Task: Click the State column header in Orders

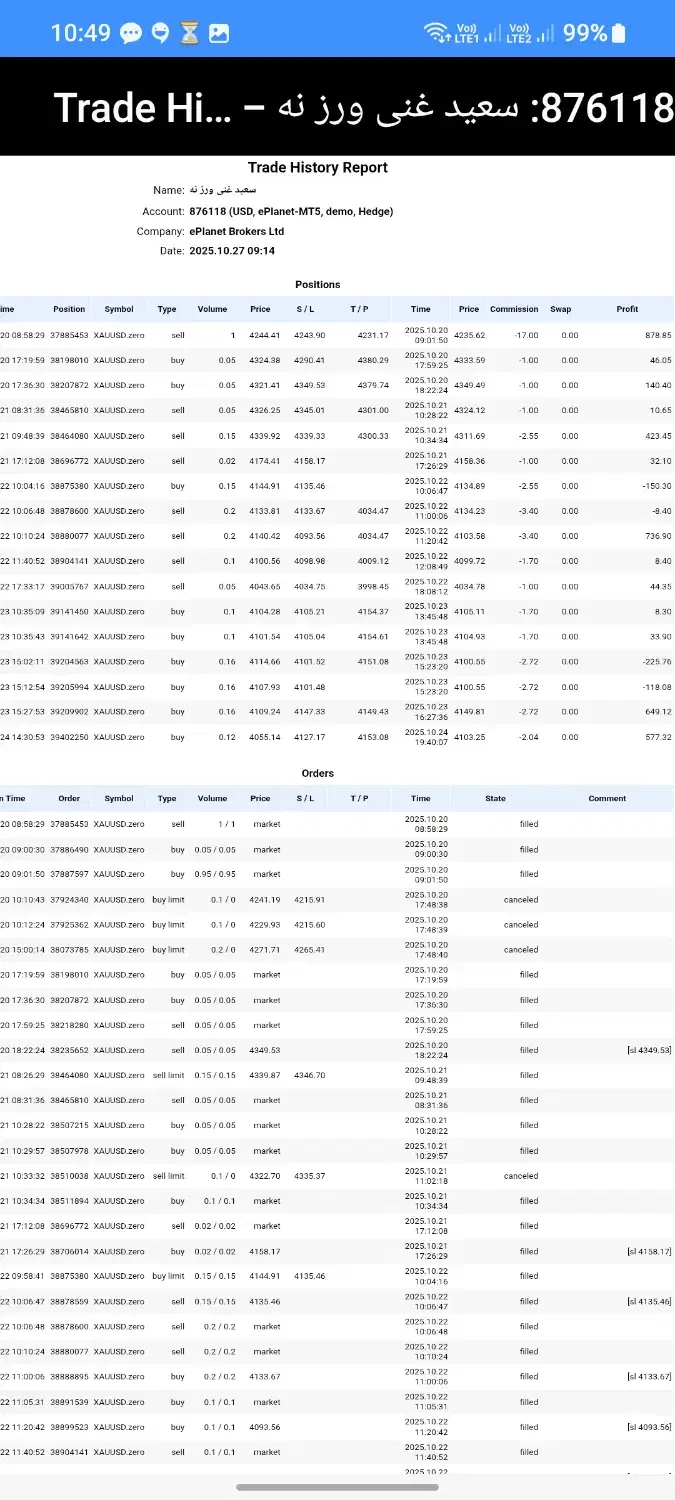Action: coord(495,798)
